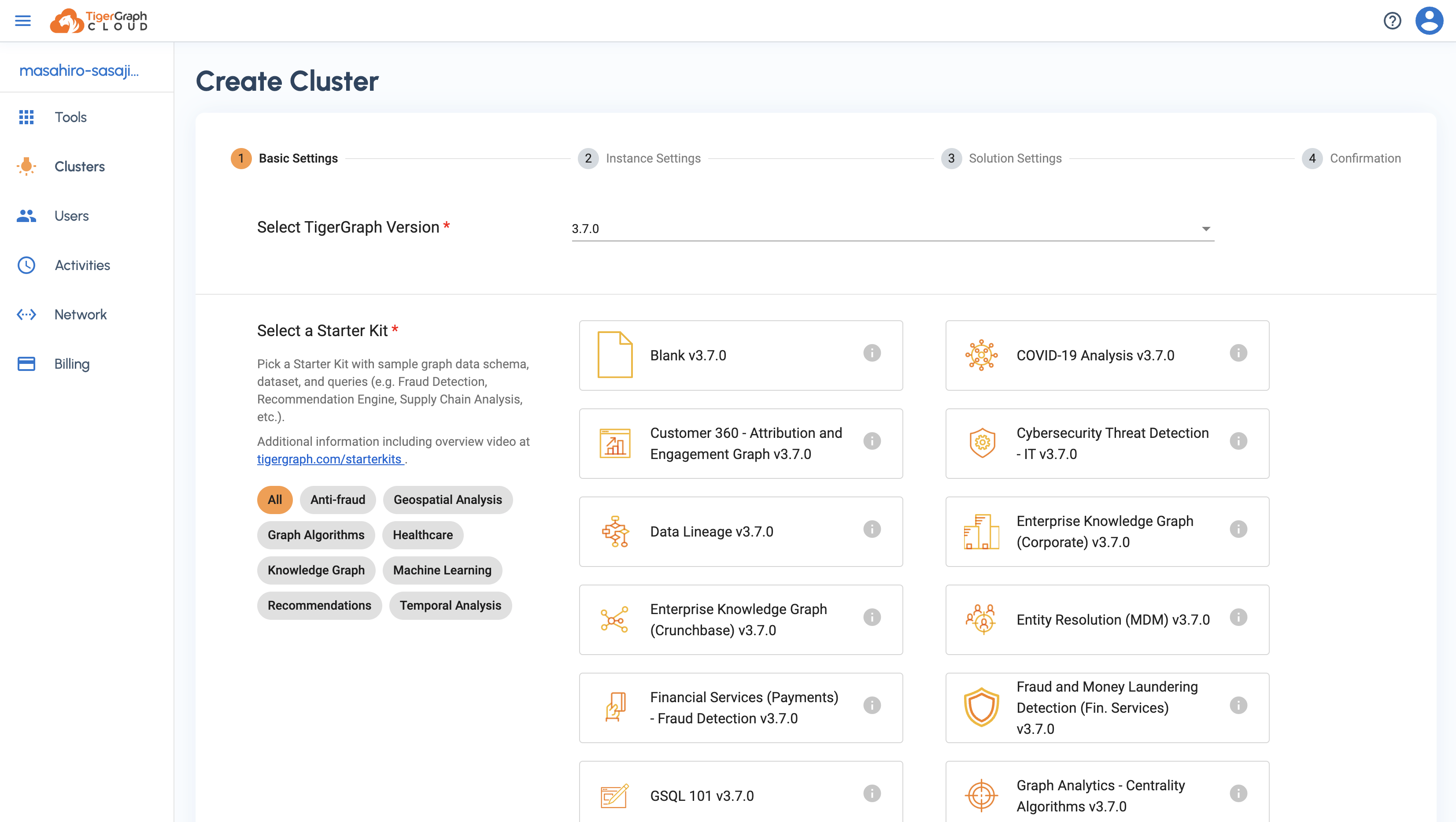Click the help question mark icon

[1392, 21]
